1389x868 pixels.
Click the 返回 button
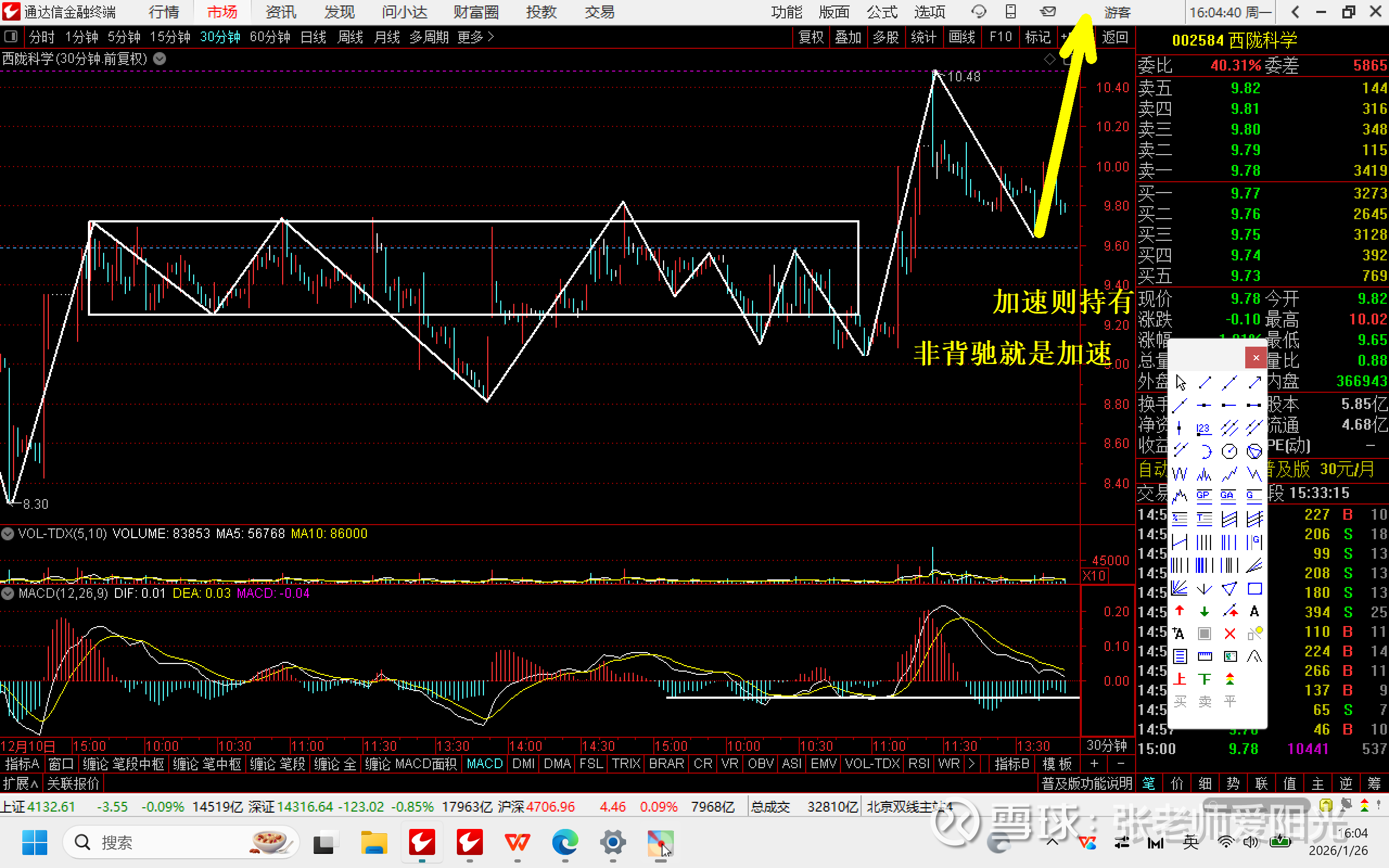(x=1115, y=37)
